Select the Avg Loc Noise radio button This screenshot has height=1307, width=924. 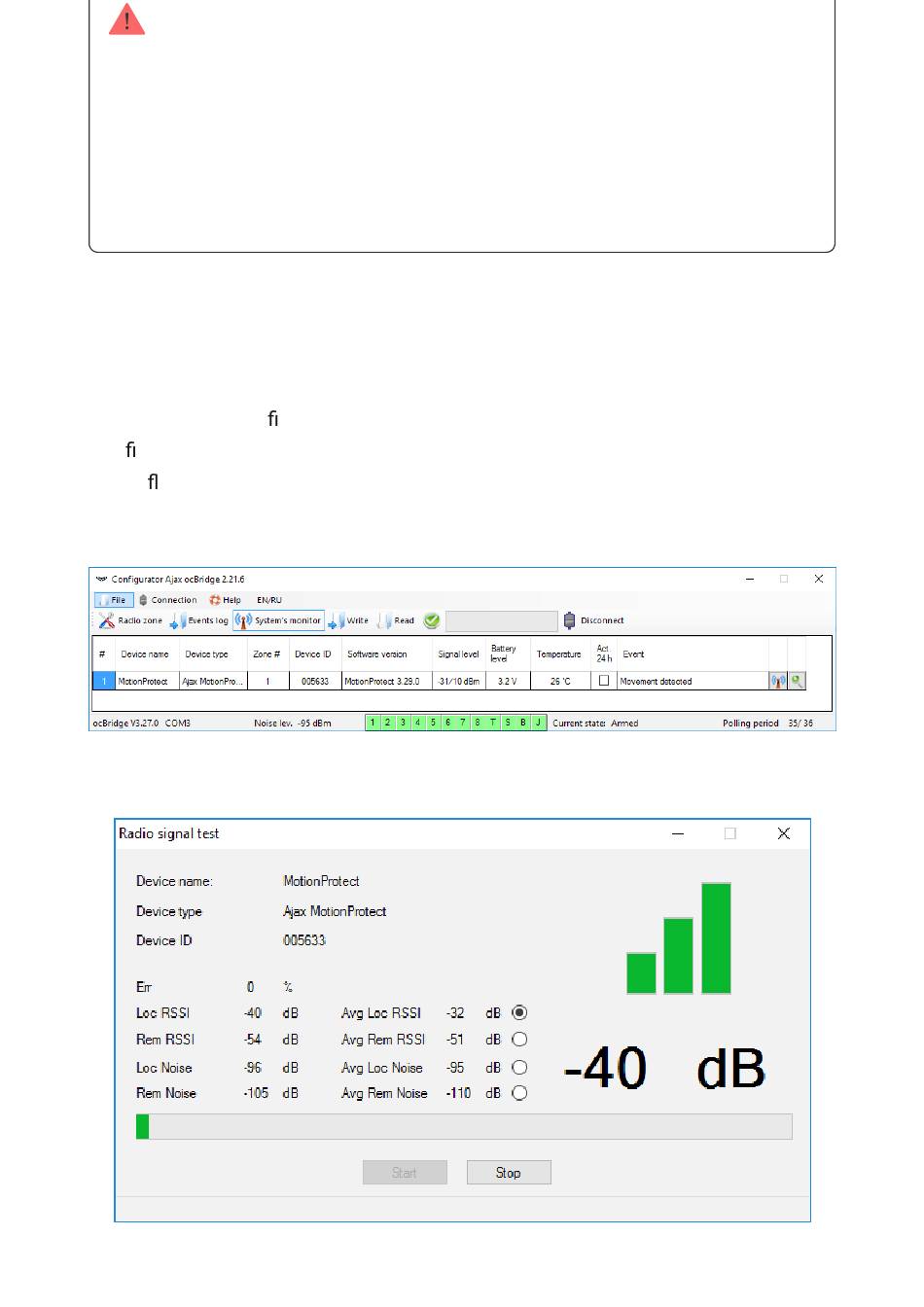(x=519, y=1068)
